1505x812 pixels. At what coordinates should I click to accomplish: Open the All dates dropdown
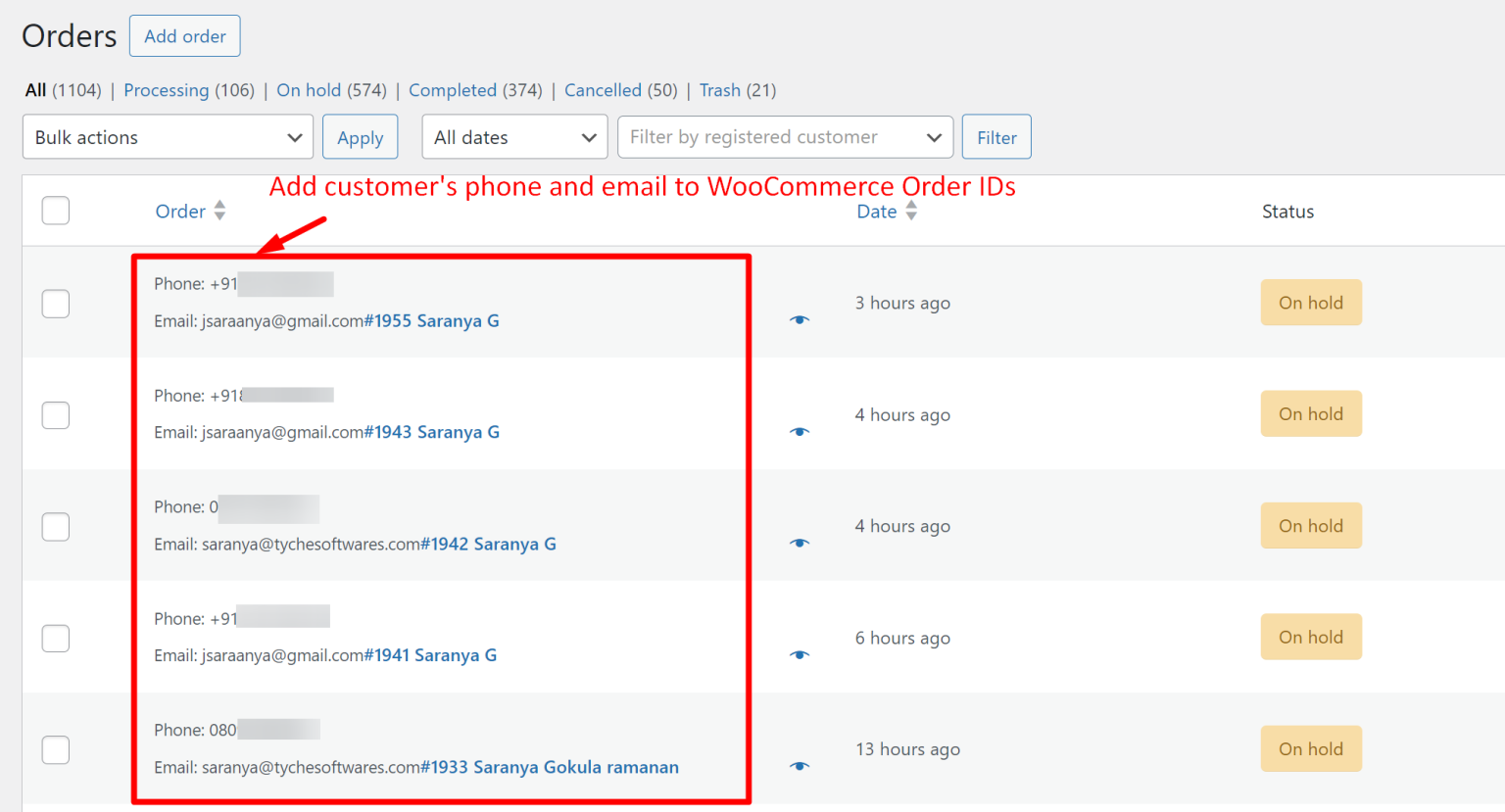[513, 137]
